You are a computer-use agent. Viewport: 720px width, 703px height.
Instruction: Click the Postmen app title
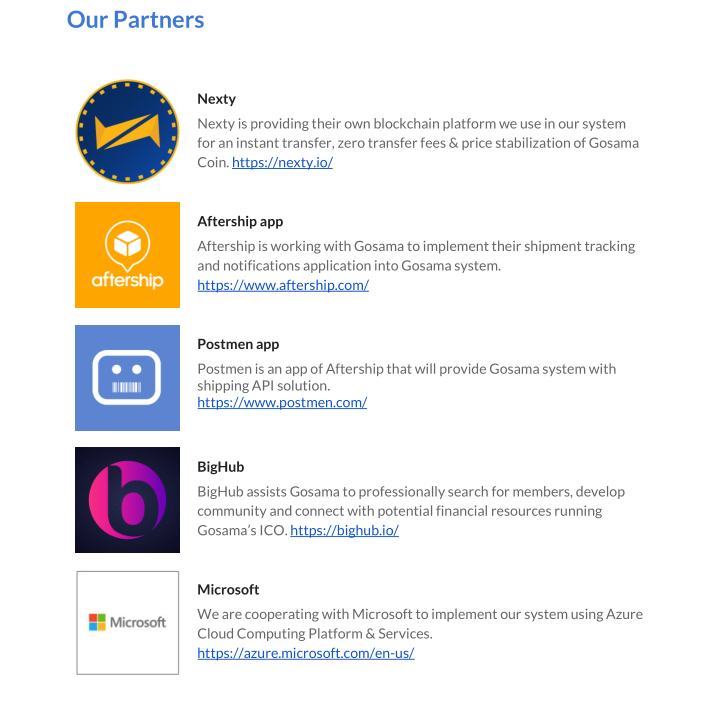[x=238, y=344]
